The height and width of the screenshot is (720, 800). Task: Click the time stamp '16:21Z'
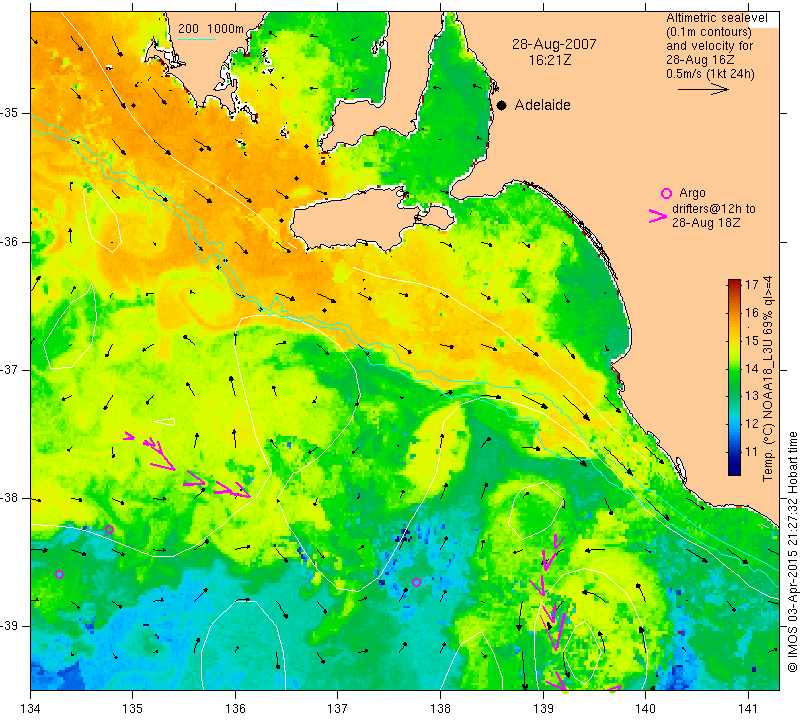(x=549, y=60)
